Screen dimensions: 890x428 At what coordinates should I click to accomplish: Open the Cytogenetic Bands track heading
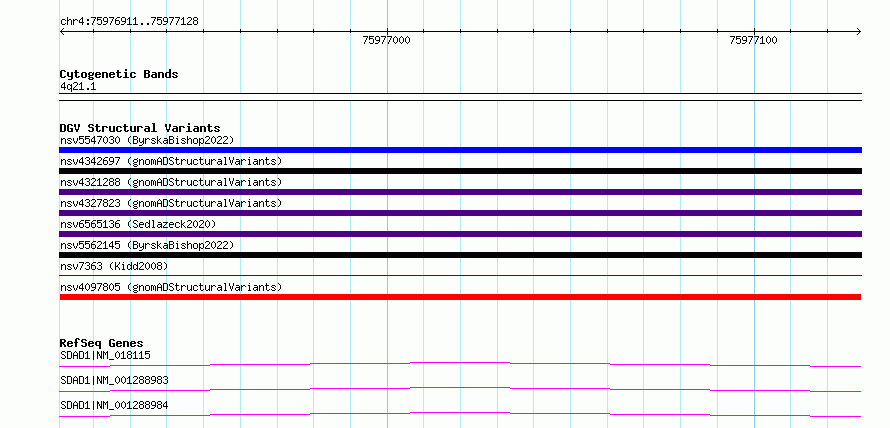(x=119, y=74)
